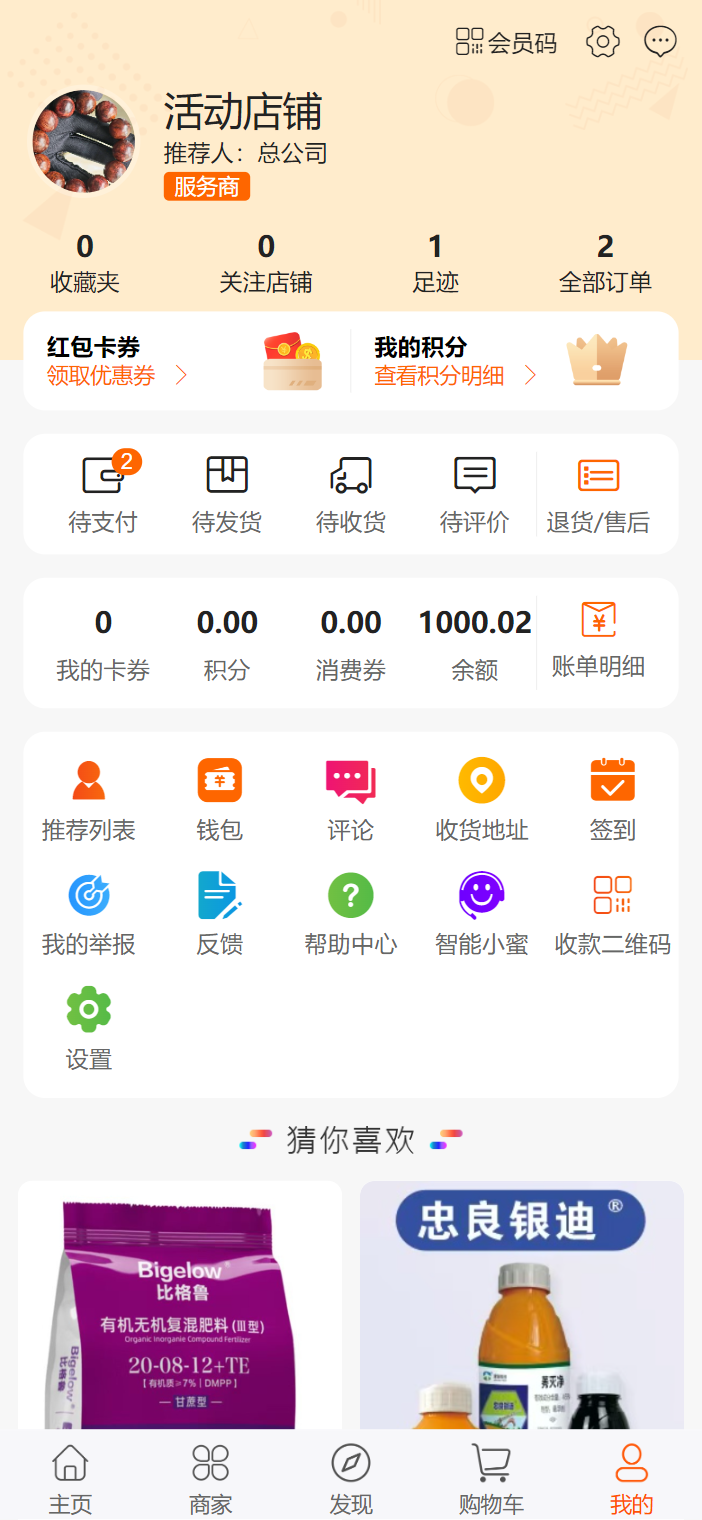Open 消费券 voucher balance
702x1520 pixels.
pyautogui.click(x=351, y=645)
